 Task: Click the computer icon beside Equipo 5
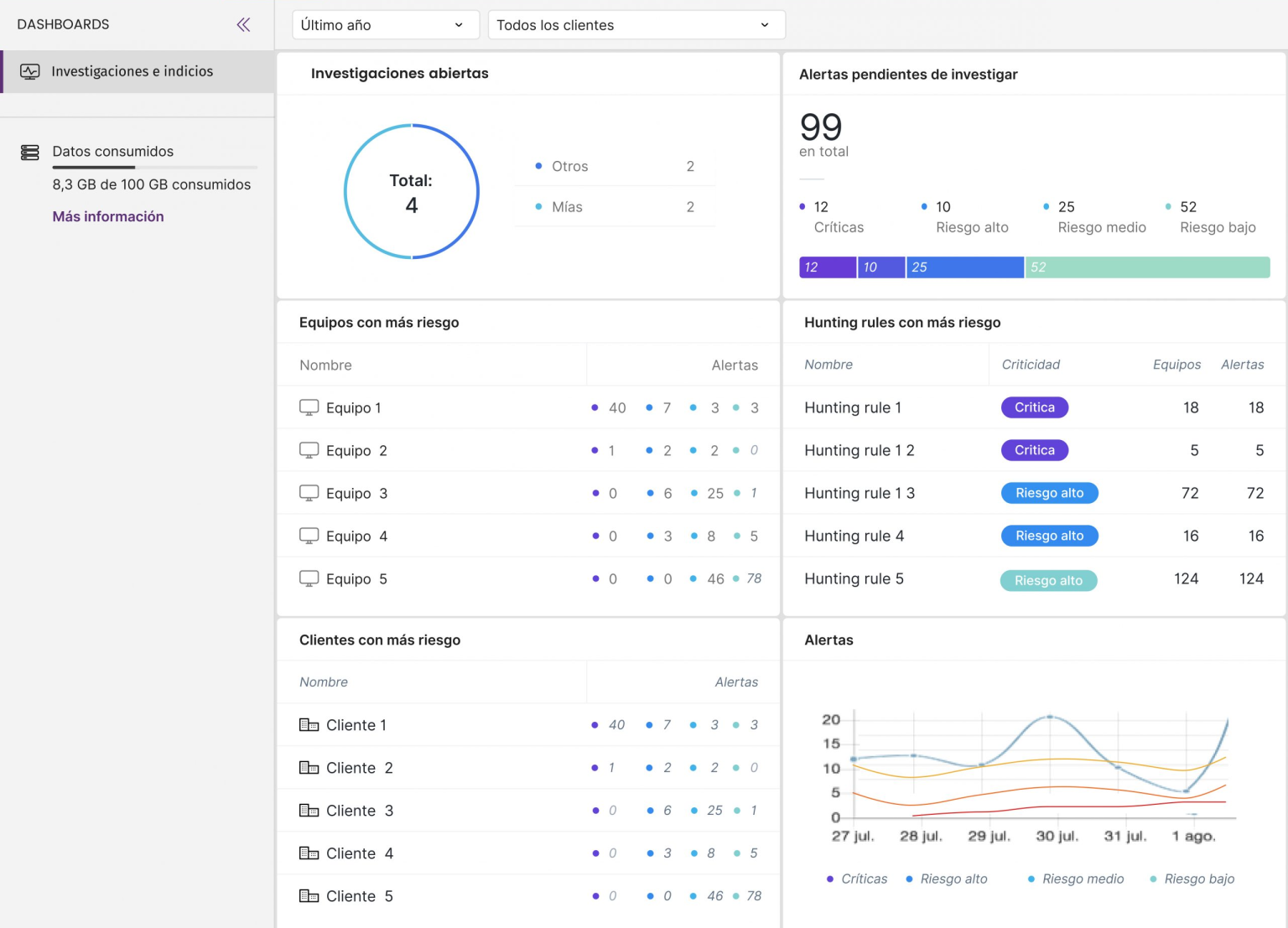tap(309, 578)
